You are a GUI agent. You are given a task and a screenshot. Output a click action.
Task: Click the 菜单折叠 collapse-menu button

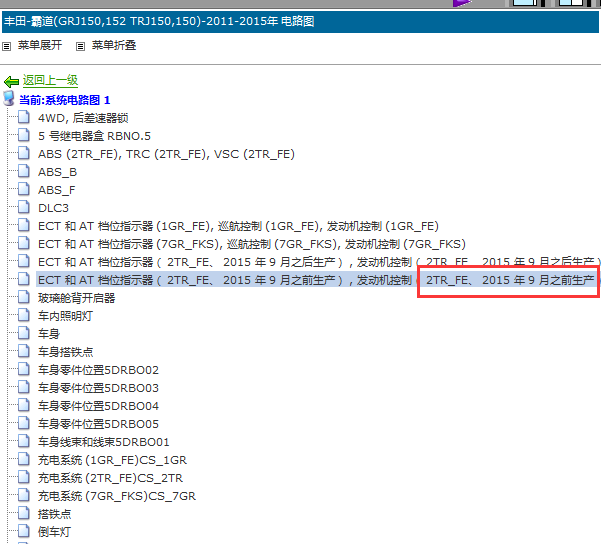(x=114, y=45)
